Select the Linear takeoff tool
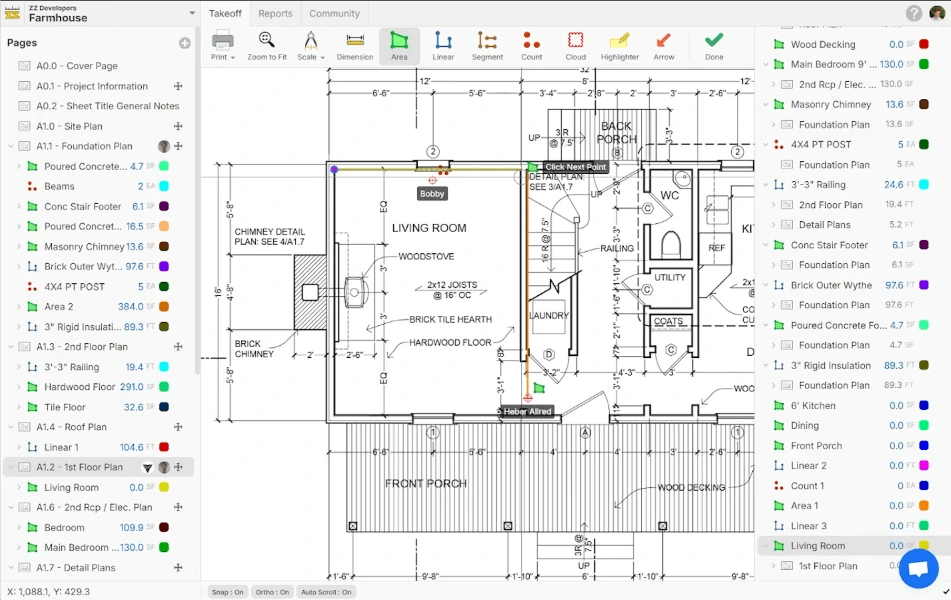This screenshot has width=951, height=600. click(443, 47)
